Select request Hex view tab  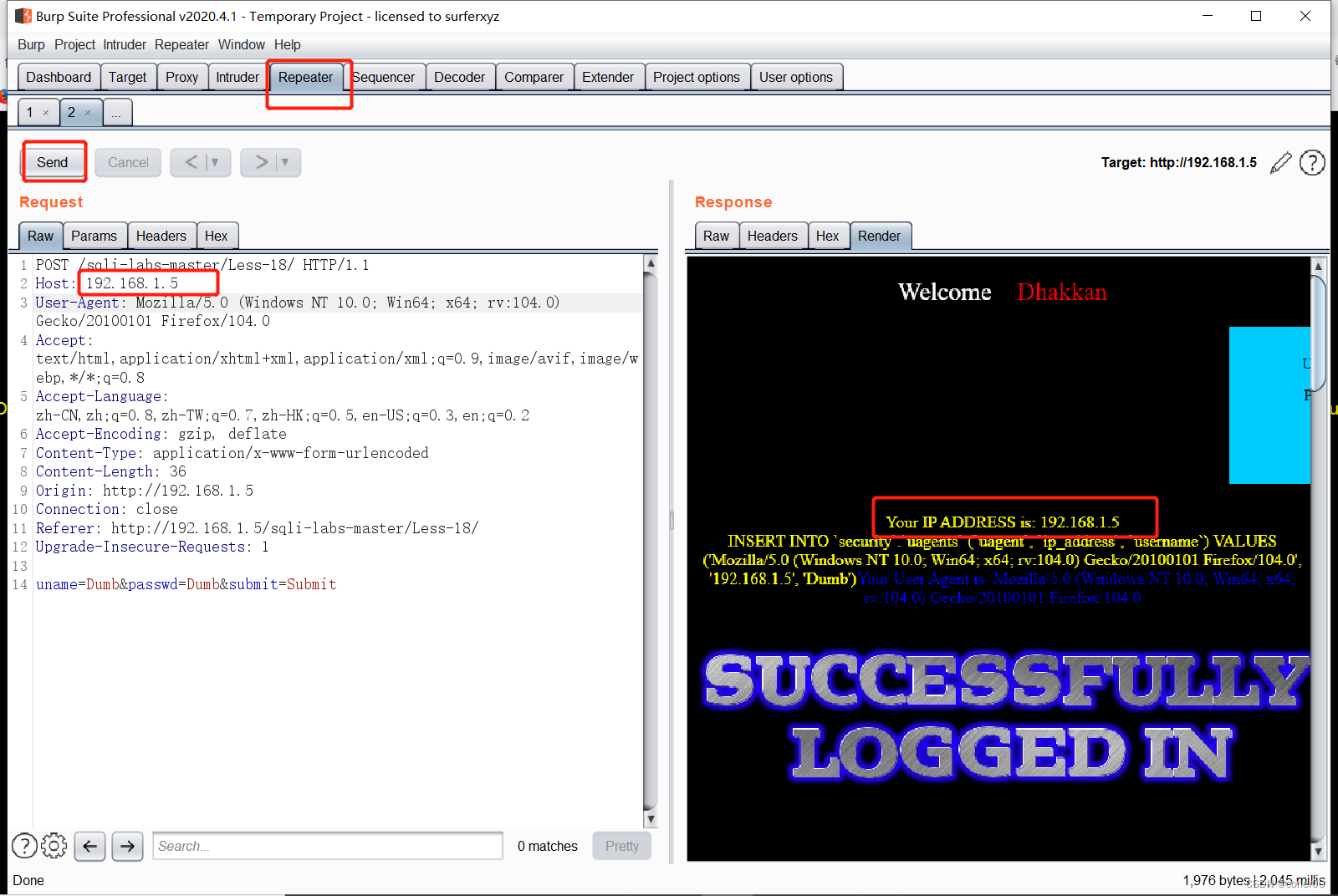tap(217, 236)
